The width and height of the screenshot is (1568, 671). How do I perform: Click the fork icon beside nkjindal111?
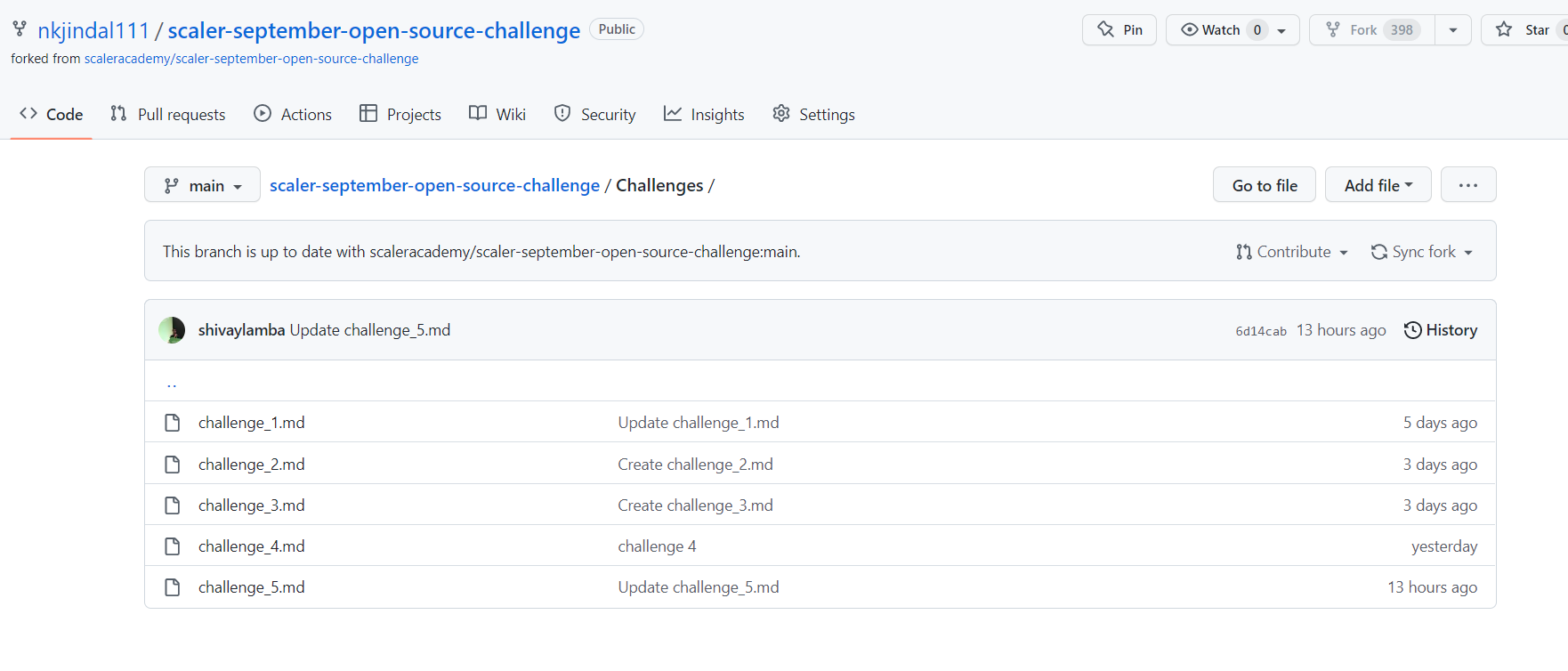[x=20, y=29]
